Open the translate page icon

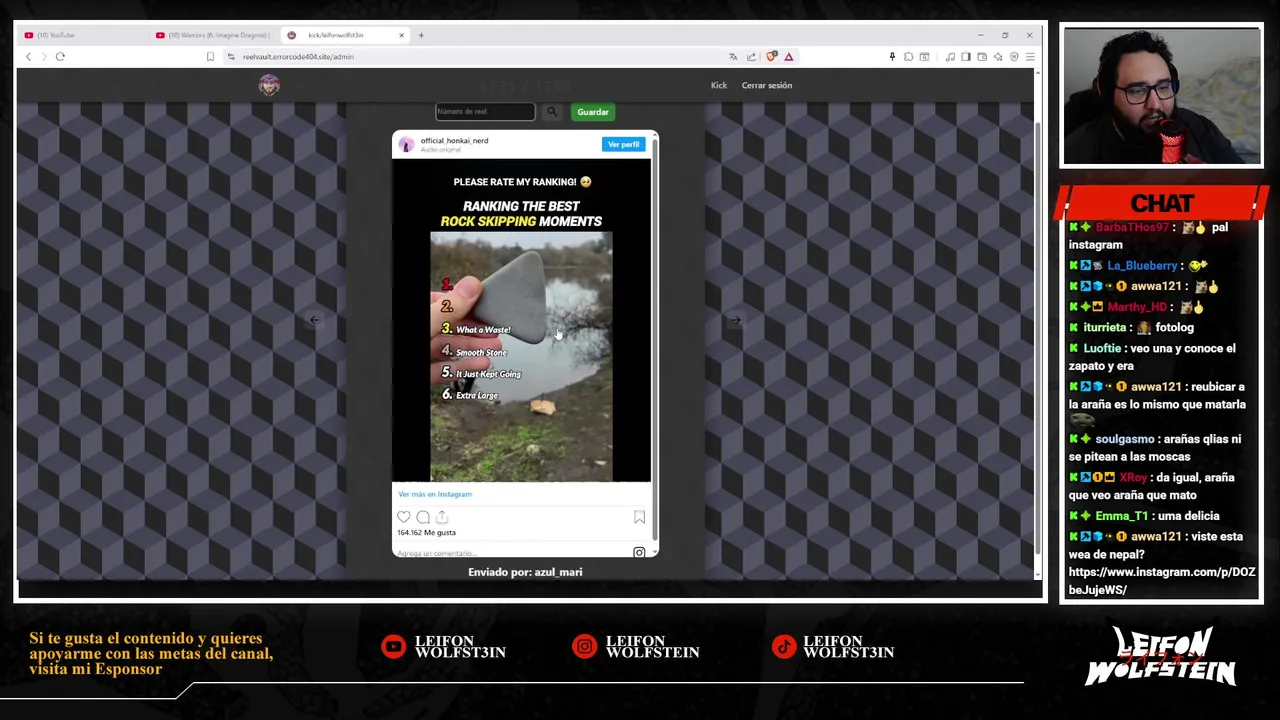(733, 57)
